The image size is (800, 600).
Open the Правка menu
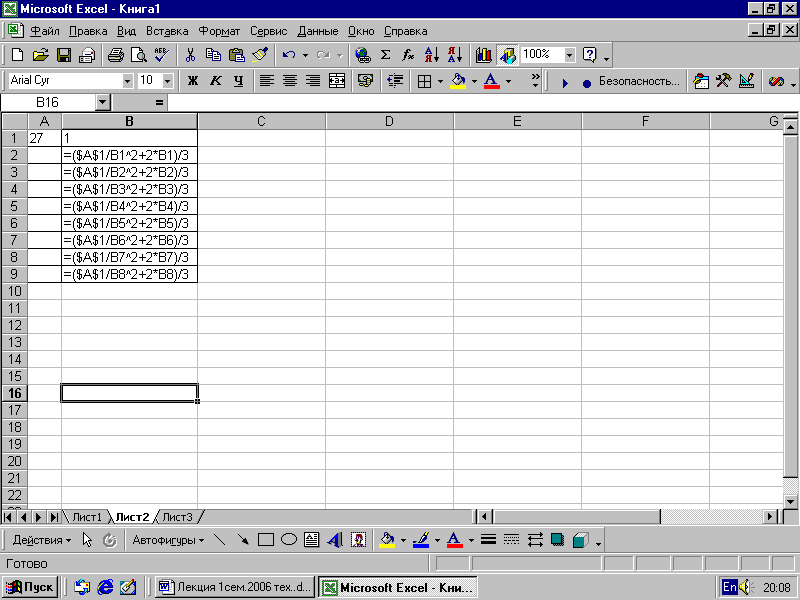point(88,31)
